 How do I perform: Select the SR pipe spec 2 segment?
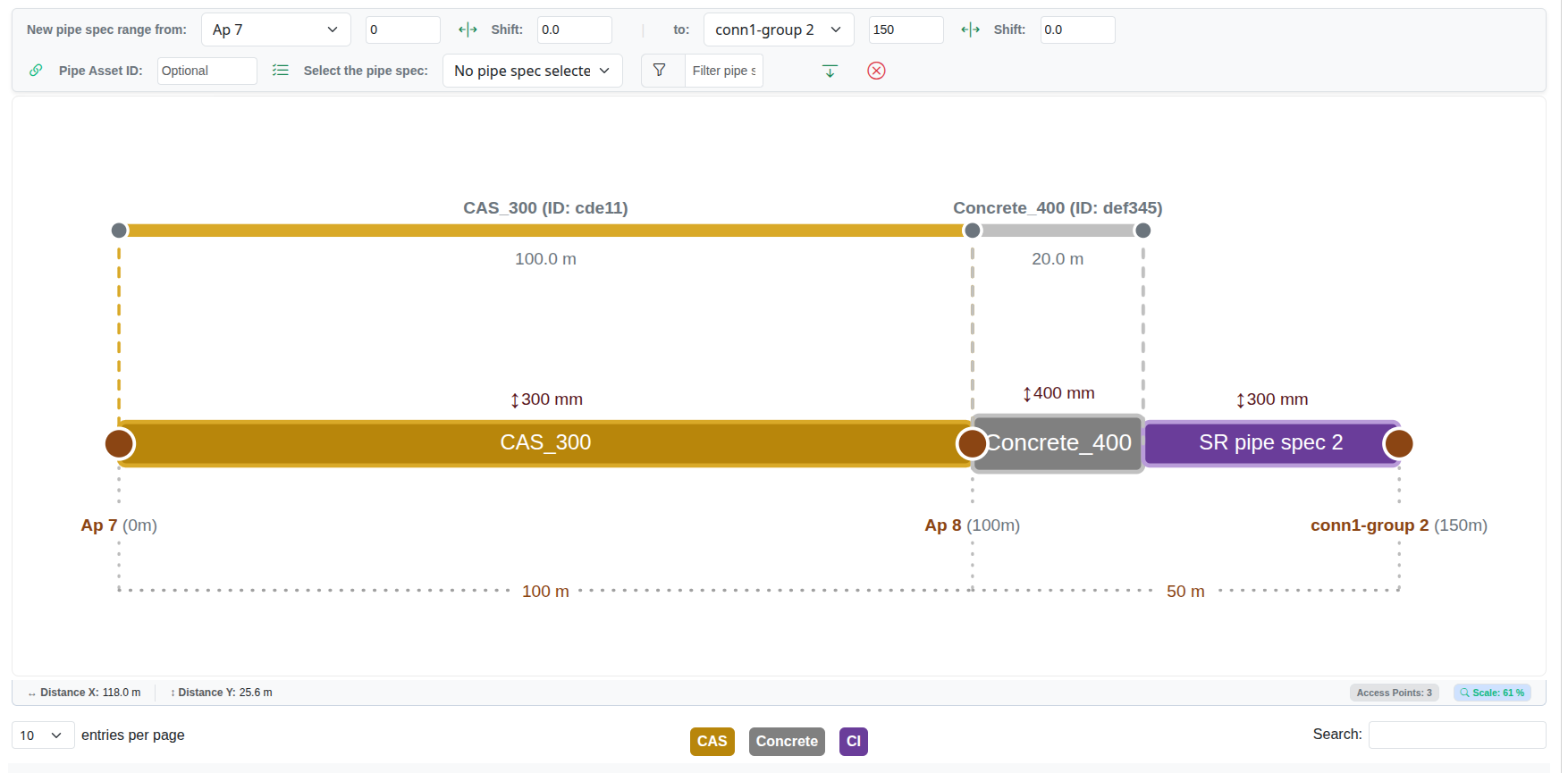1270,443
